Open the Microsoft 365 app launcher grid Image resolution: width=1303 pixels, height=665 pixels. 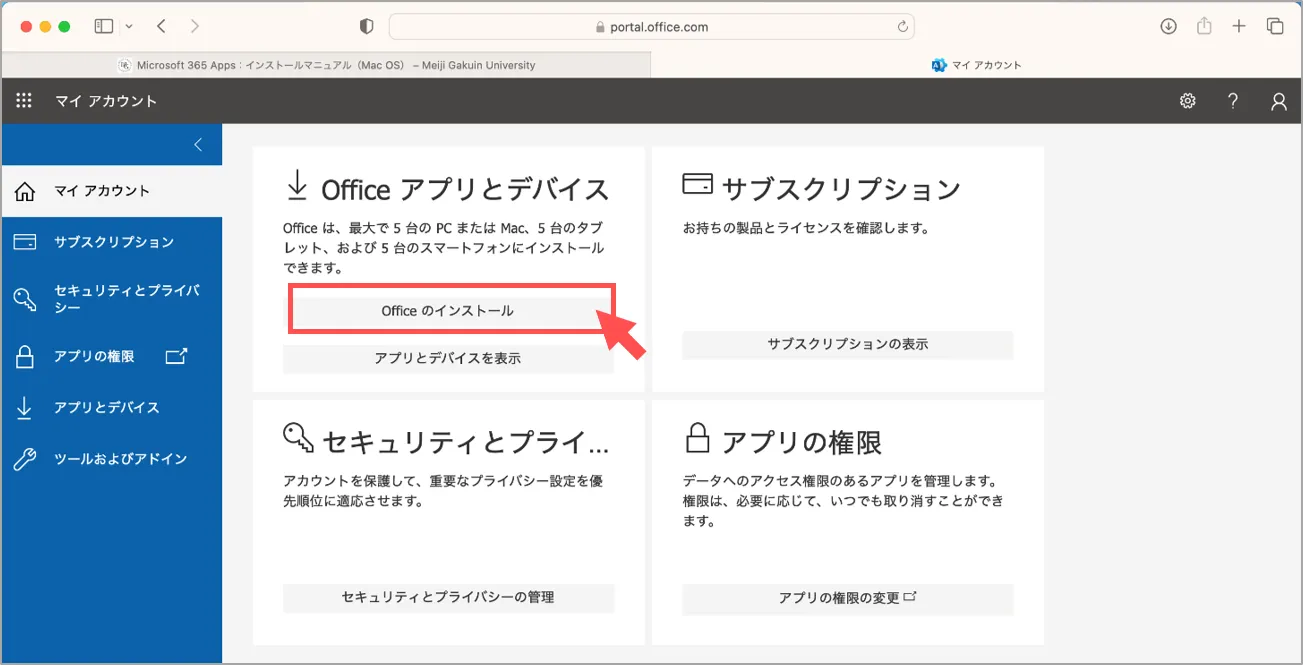point(24,101)
